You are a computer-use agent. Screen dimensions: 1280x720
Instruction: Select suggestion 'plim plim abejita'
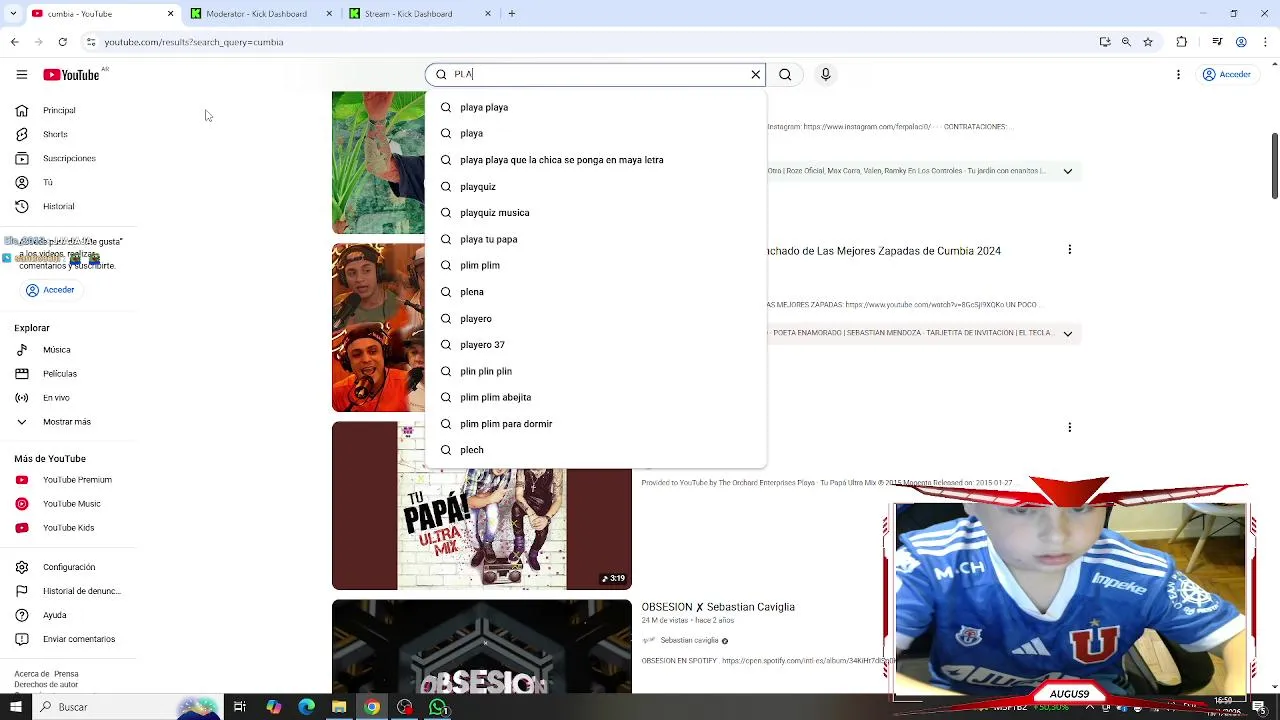[x=596, y=397]
